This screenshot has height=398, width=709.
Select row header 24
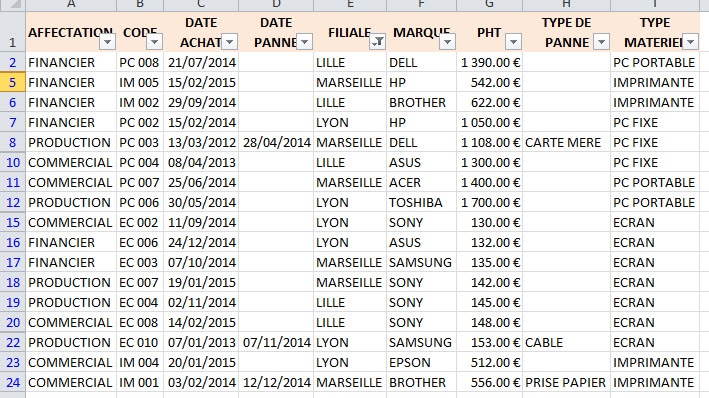tap(13, 382)
